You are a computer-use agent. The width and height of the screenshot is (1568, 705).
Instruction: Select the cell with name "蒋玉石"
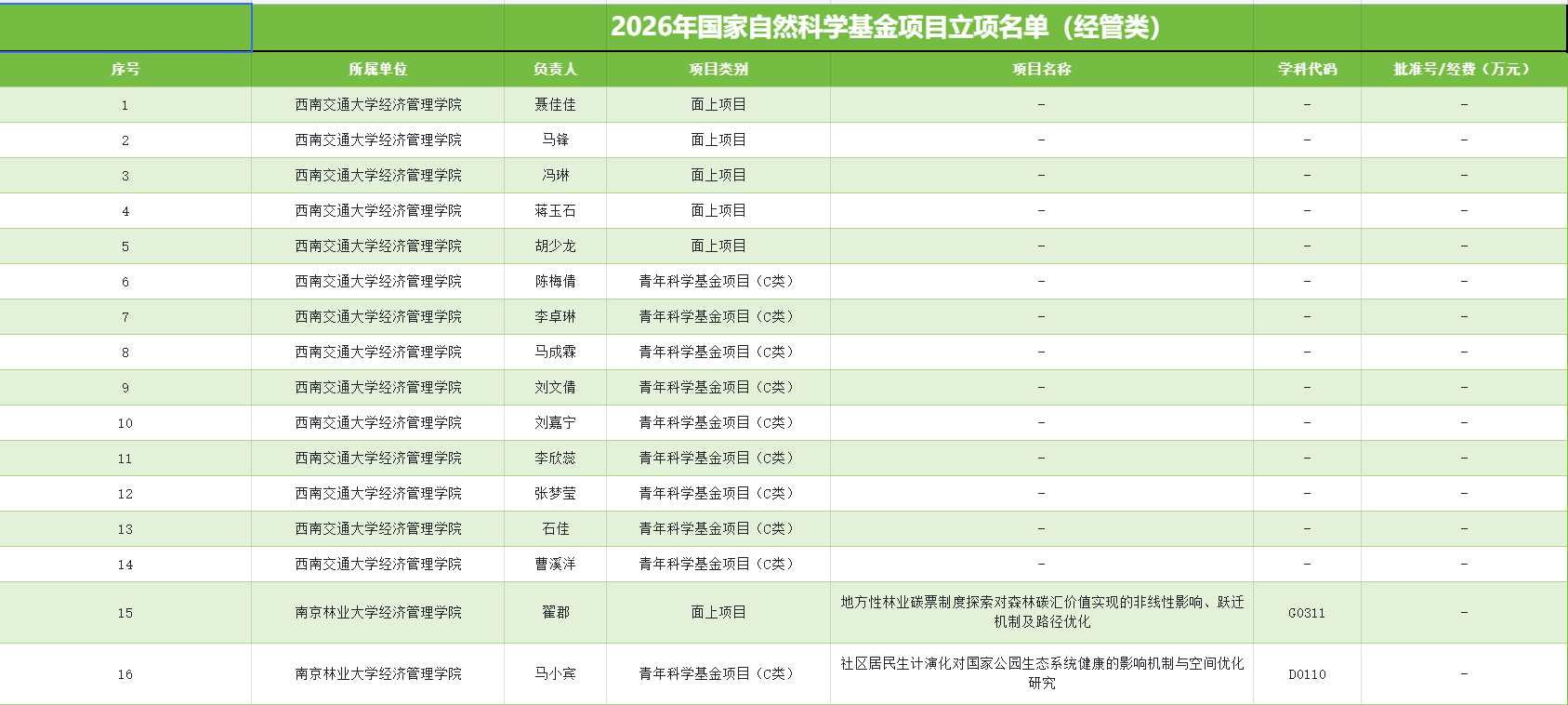coord(555,210)
